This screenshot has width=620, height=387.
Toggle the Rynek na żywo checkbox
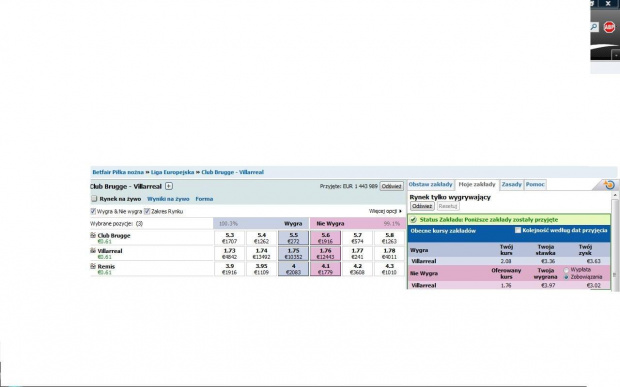(x=94, y=199)
